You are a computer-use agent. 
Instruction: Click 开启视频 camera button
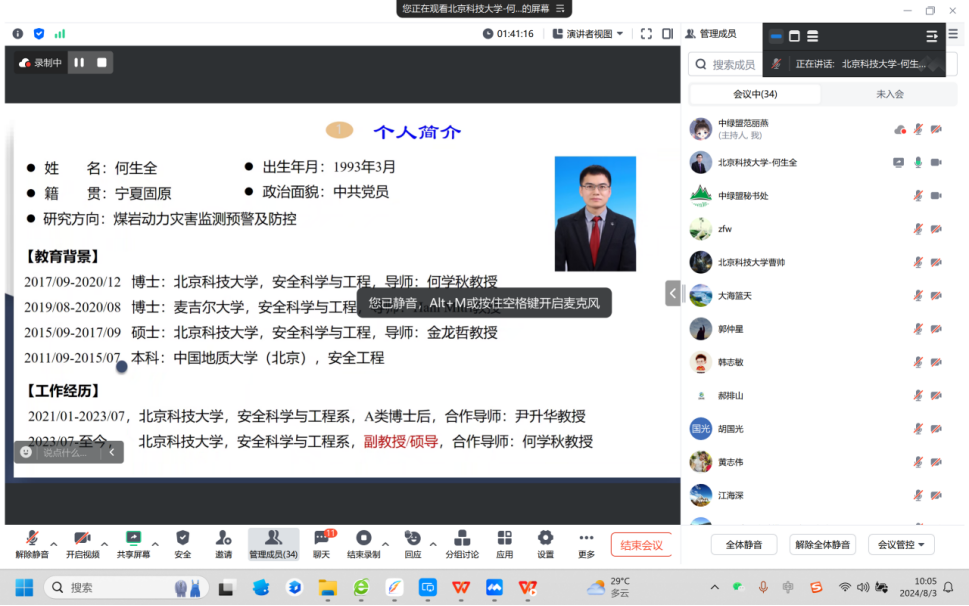pyautogui.click(x=83, y=544)
